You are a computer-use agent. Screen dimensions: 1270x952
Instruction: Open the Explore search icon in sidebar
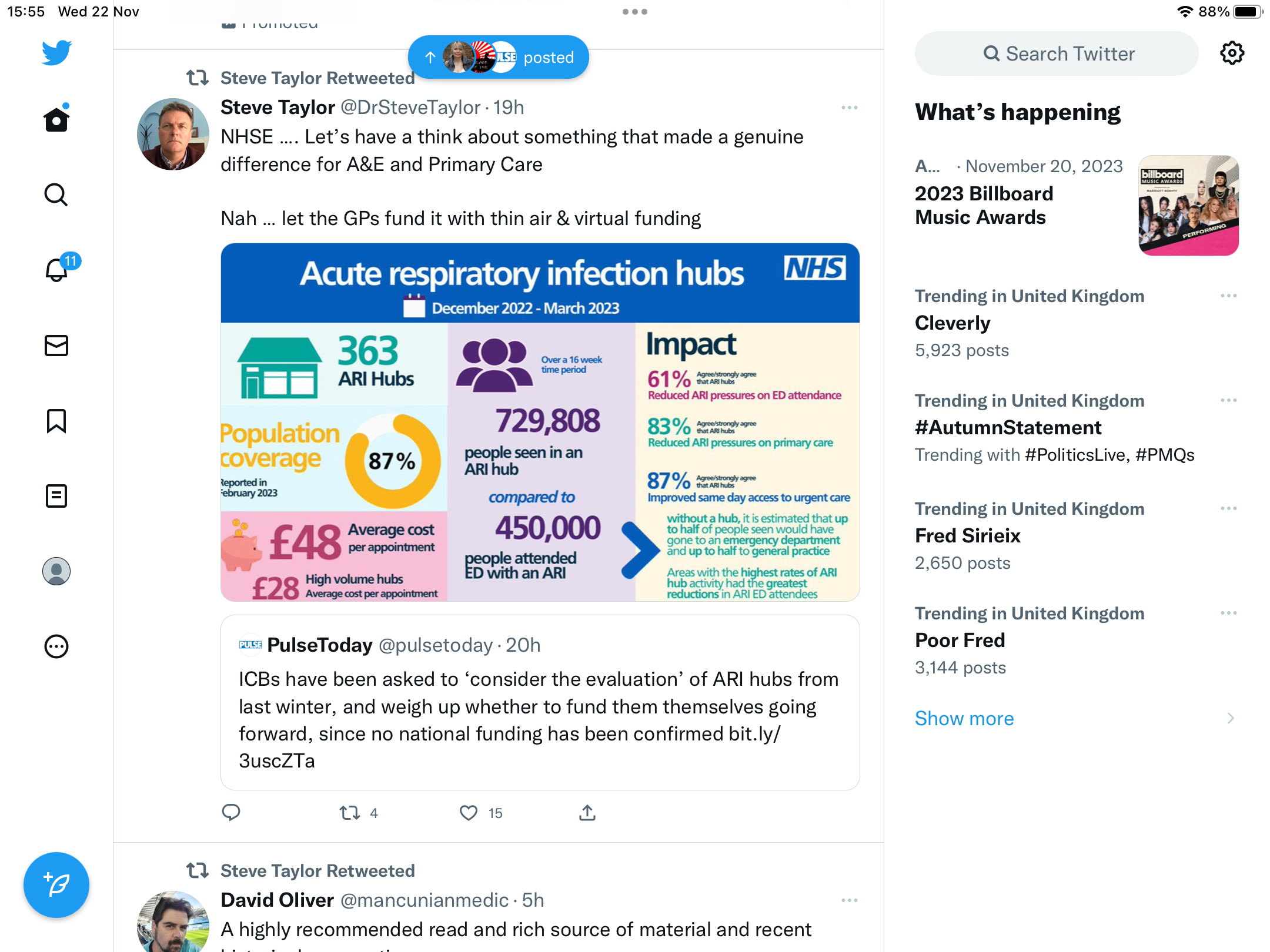56,195
